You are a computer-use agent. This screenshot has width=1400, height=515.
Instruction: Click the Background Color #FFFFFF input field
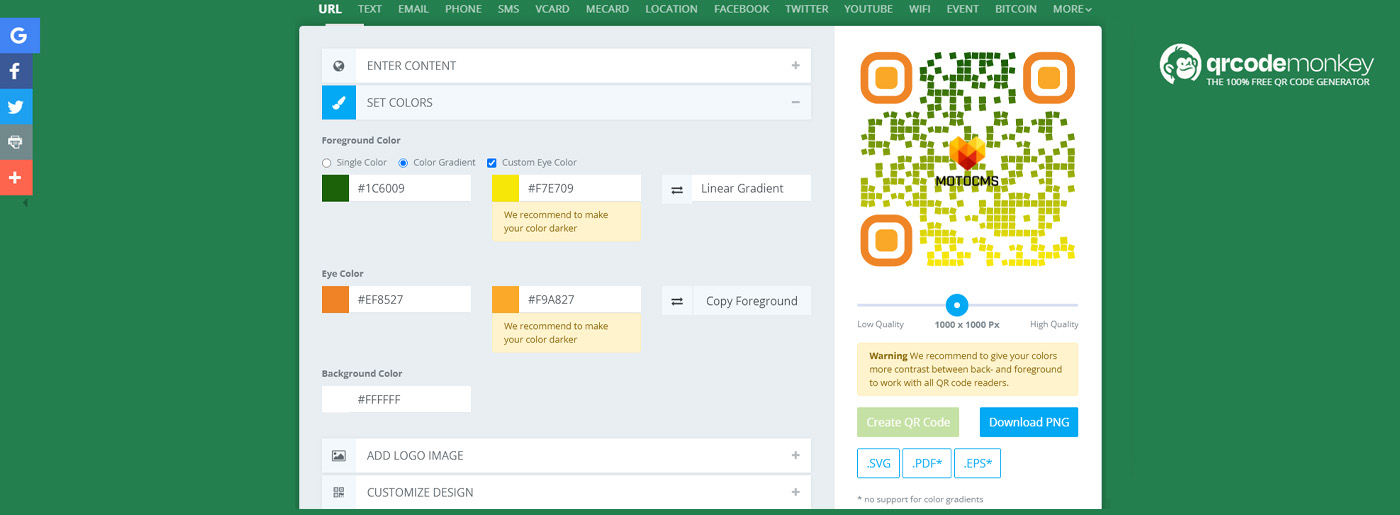click(x=410, y=399)
